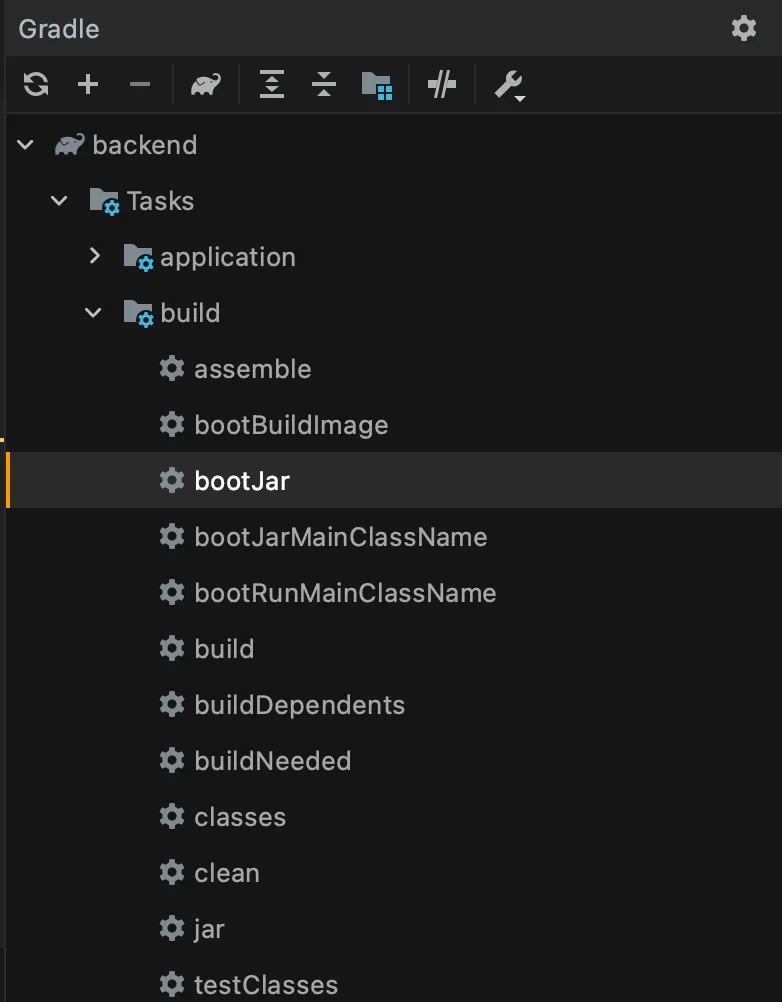Viewport: 782px width, 1002px height.
Task: Collapse all nodes in Gradle tree
Action: [x=323, y=85]
